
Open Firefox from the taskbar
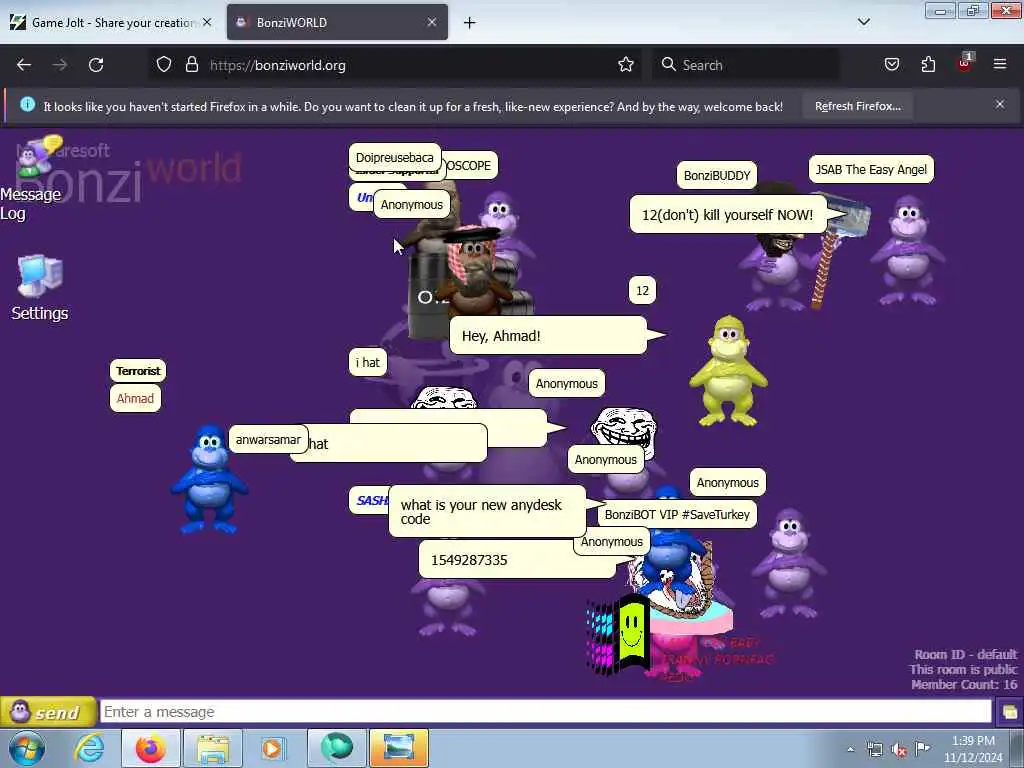pos(150,748)
